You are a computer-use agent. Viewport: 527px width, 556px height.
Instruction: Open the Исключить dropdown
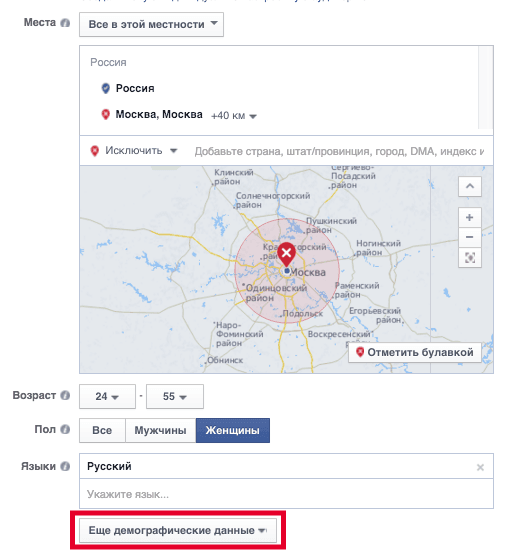click(134, 151)
